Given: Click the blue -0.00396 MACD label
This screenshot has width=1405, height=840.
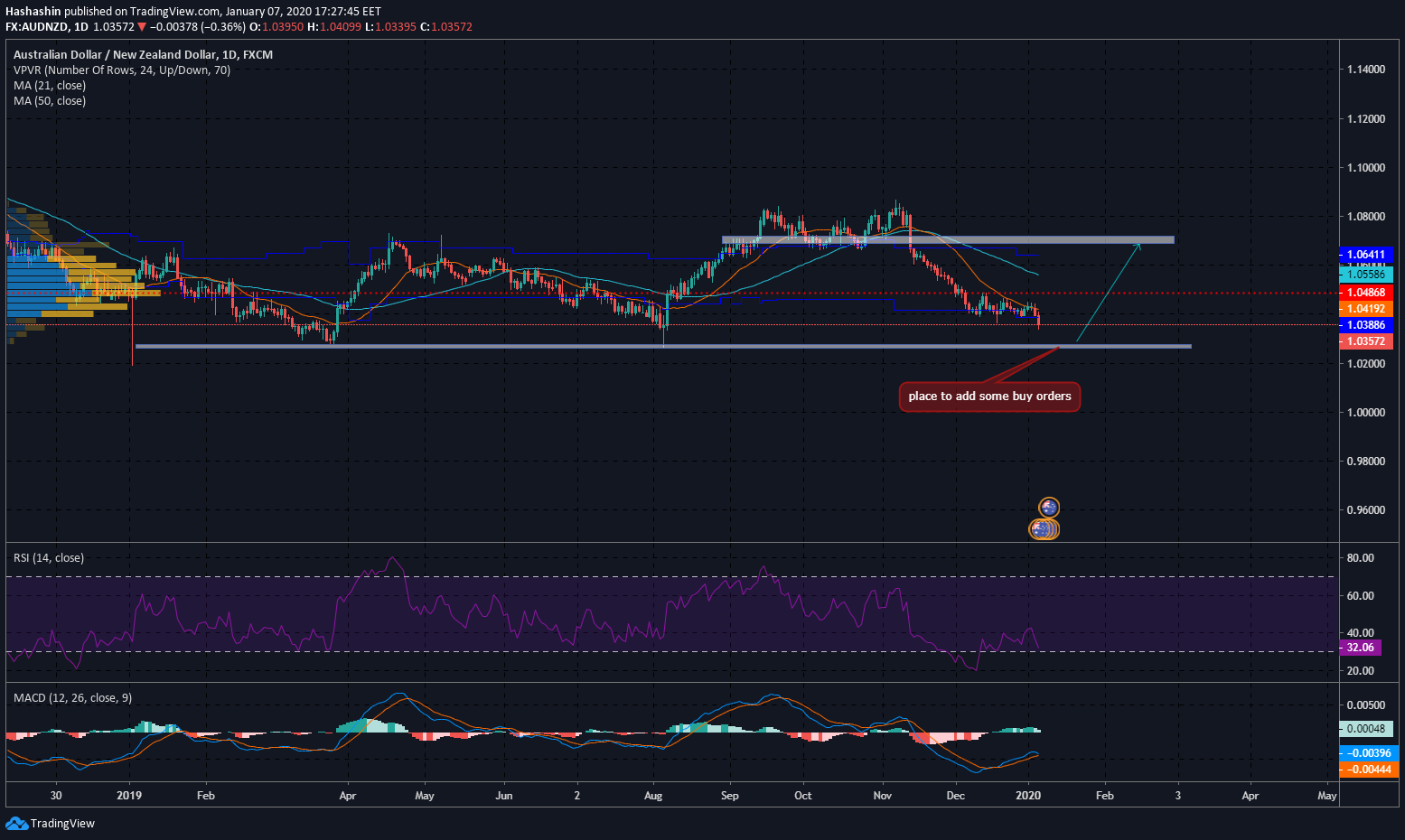Looking at the screenshot, I should pos(1369,753).
